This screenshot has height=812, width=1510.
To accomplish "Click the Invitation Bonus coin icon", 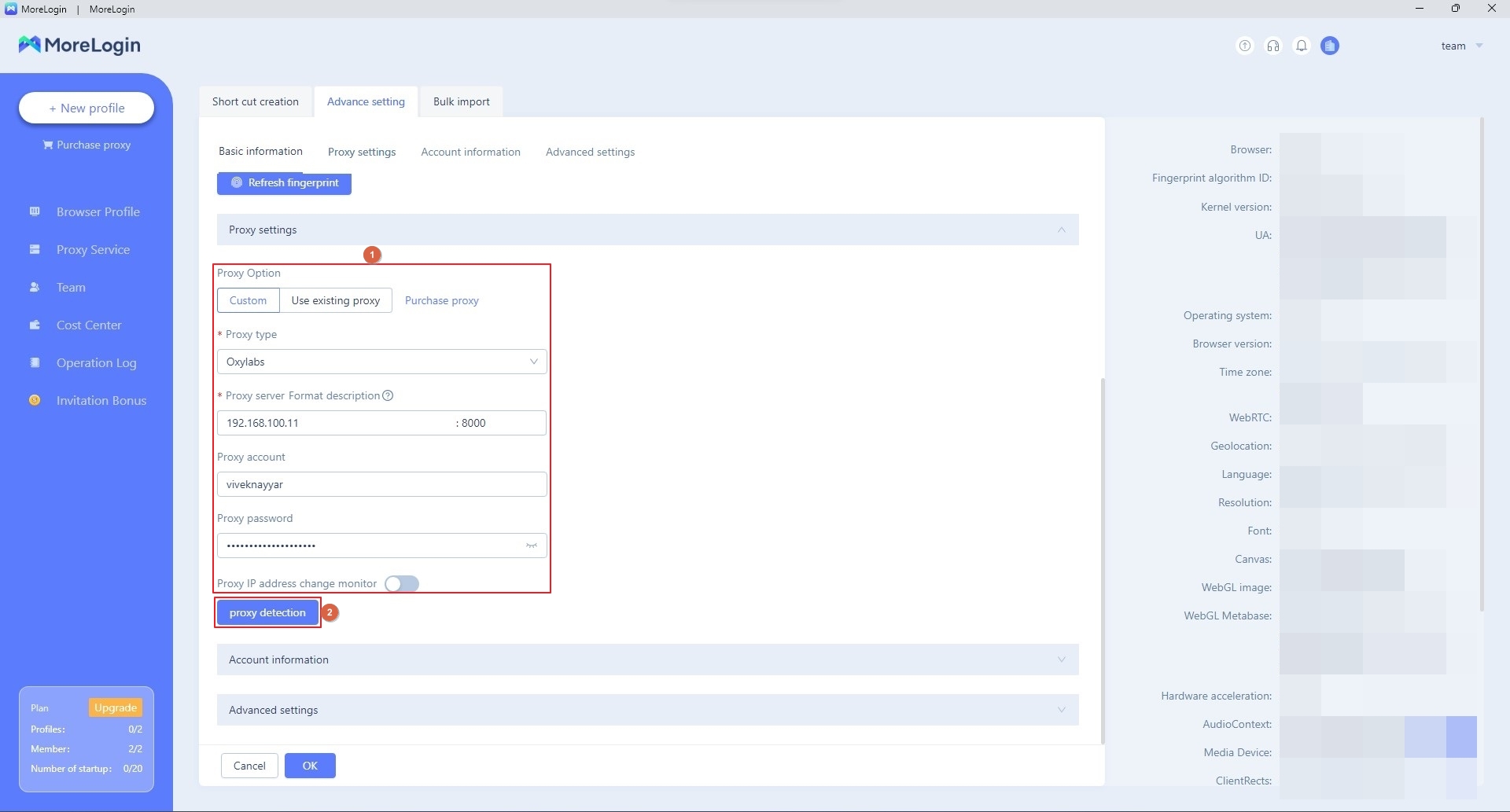I will [x=35, y=400].
